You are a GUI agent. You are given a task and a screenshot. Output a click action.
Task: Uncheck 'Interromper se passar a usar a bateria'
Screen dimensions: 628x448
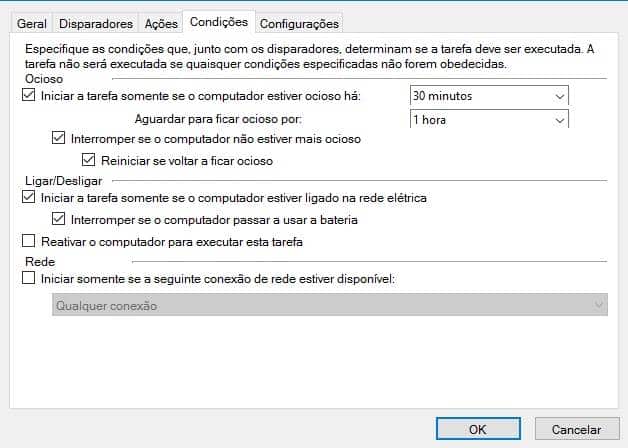point(58,219)
